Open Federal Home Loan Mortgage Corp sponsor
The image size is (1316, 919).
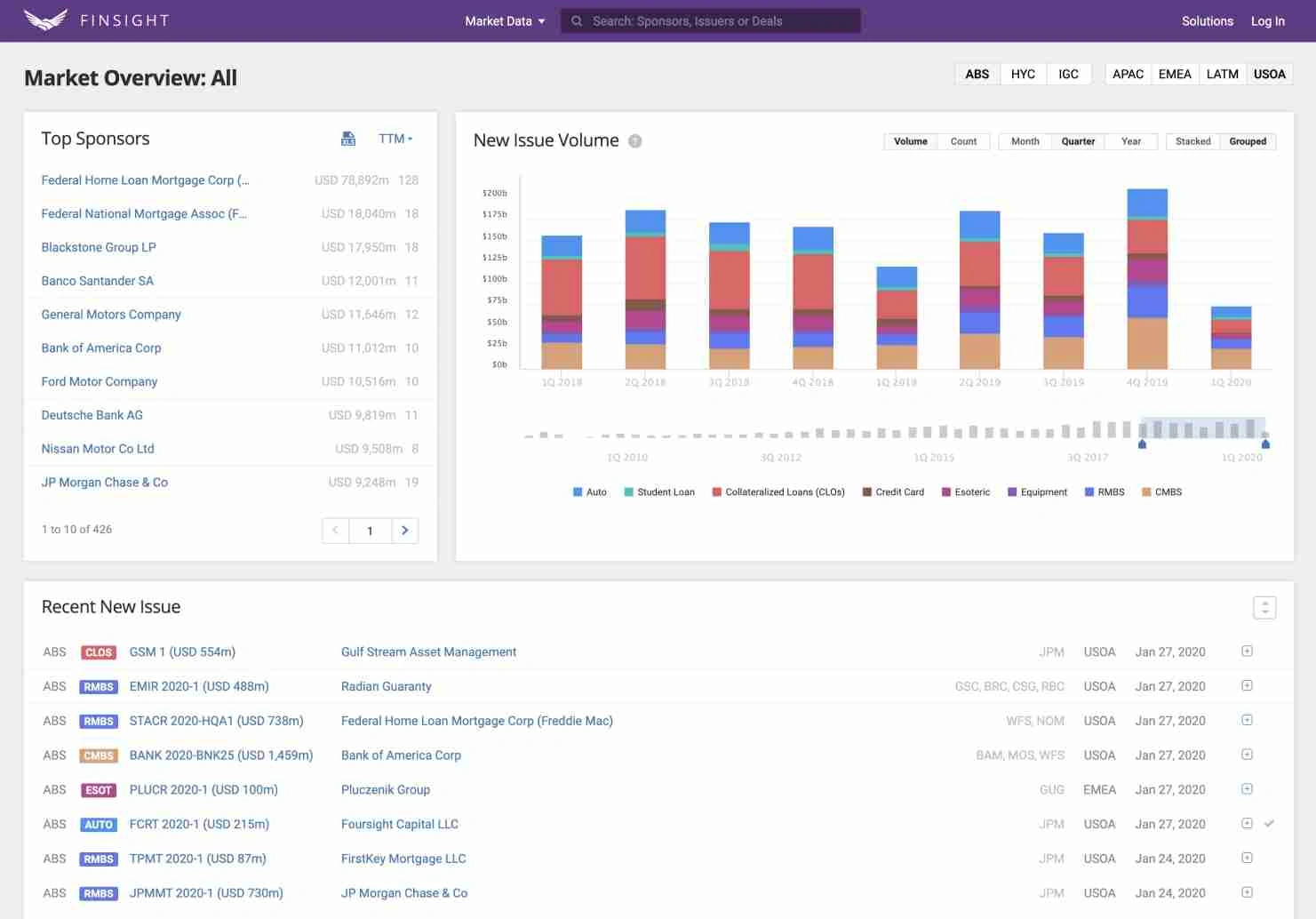point(145,180)
